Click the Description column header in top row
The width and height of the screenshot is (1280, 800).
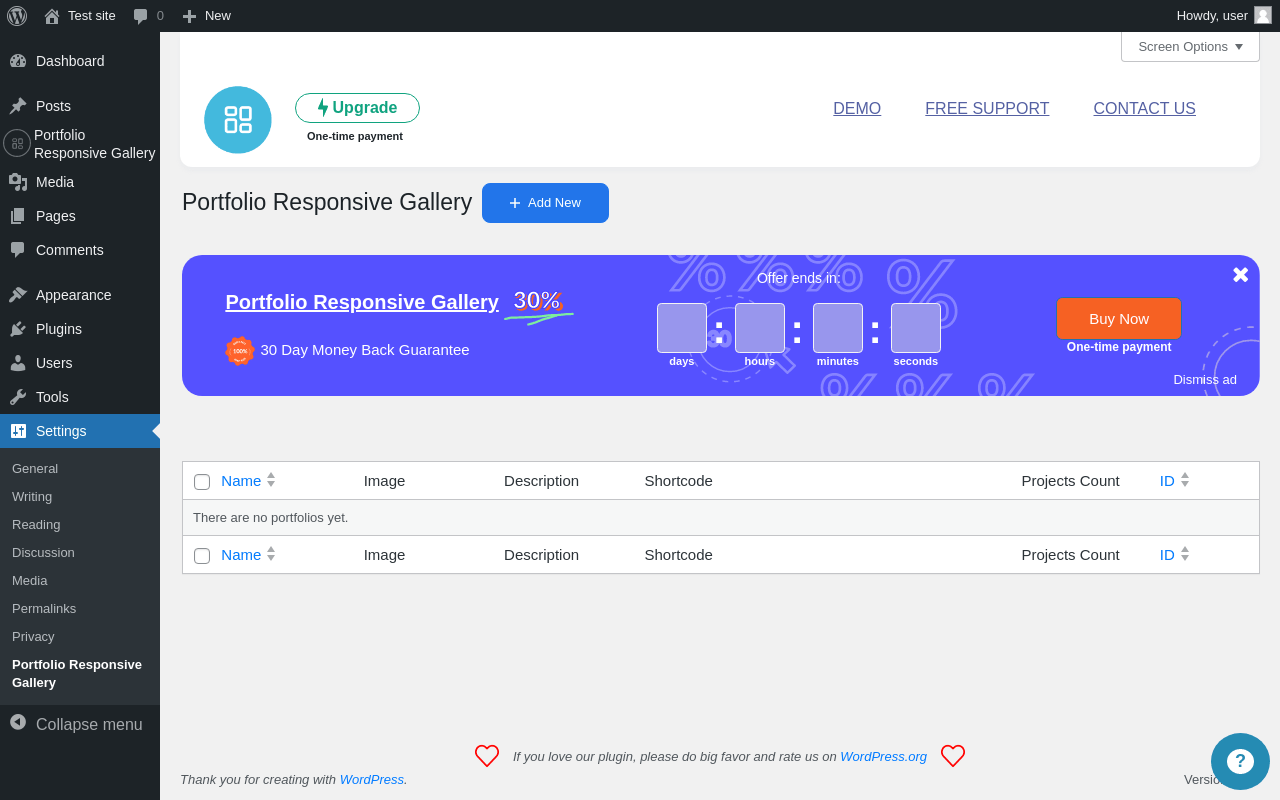(541, 481)
